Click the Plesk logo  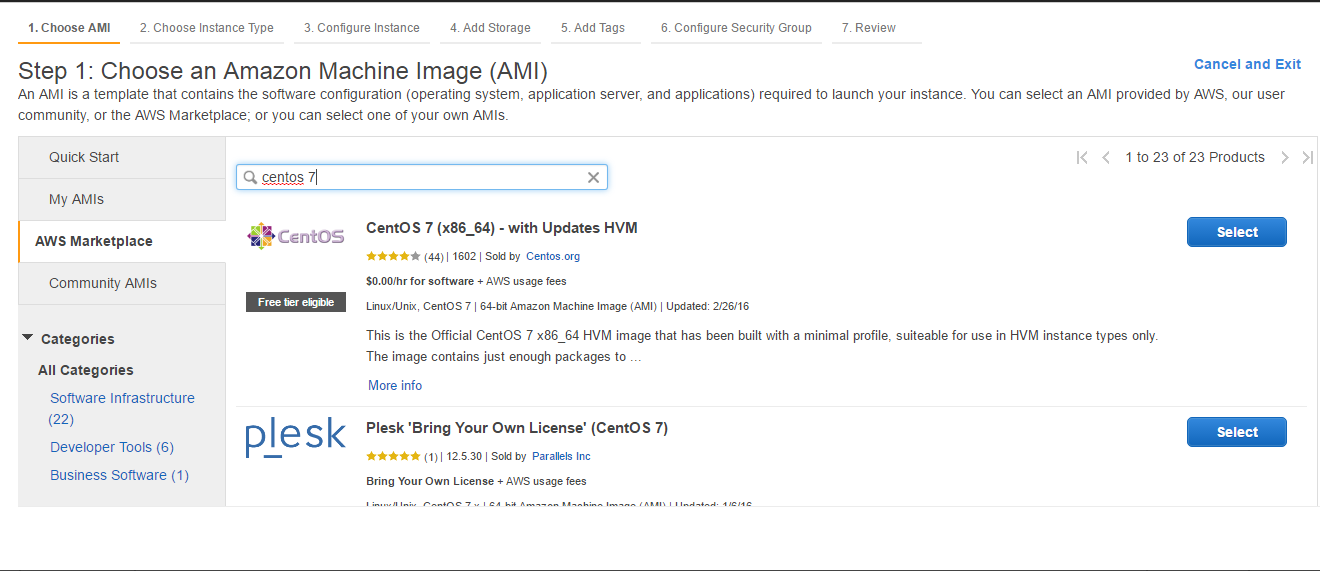point(295,438)
